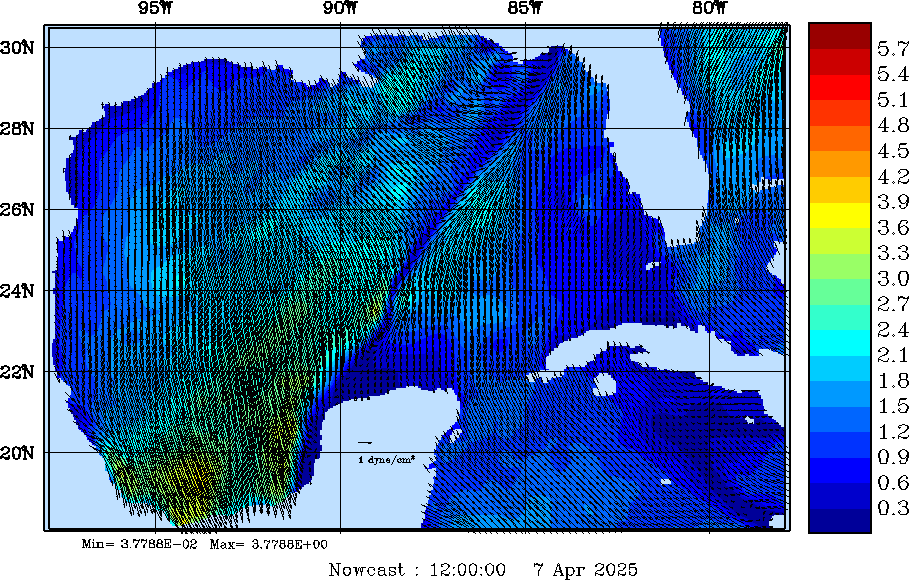Click the 26N latitude label
The image size is (909, 580).
(x=17, y=209)
